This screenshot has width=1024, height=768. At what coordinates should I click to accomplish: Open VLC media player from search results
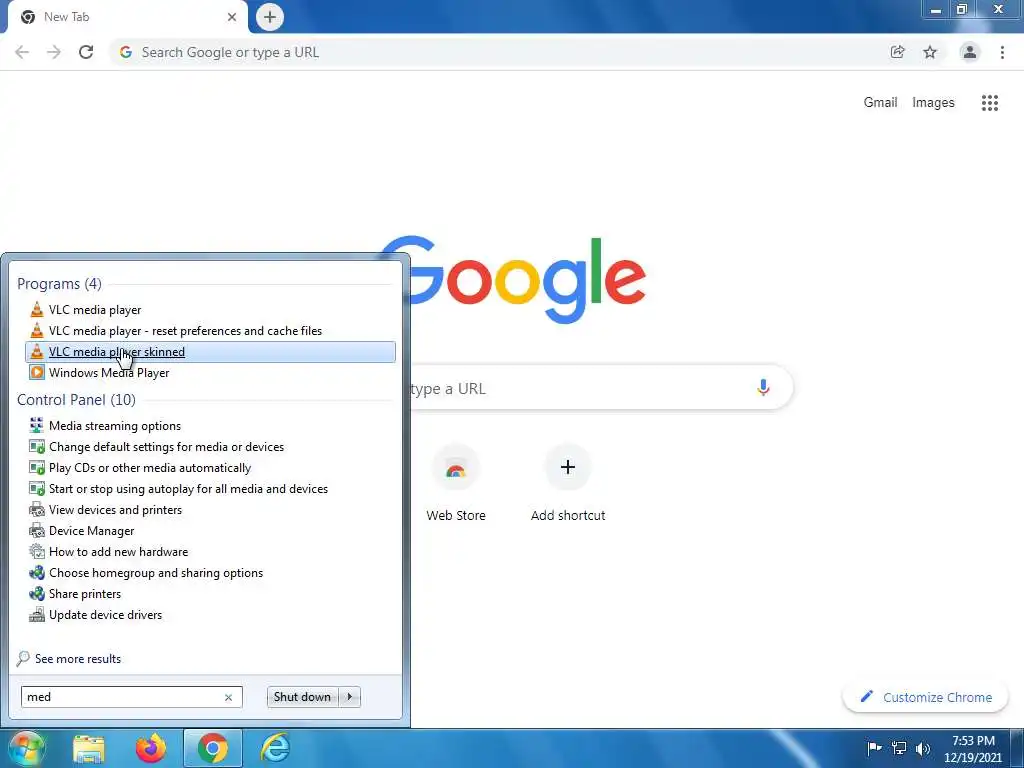pos(95,310)
